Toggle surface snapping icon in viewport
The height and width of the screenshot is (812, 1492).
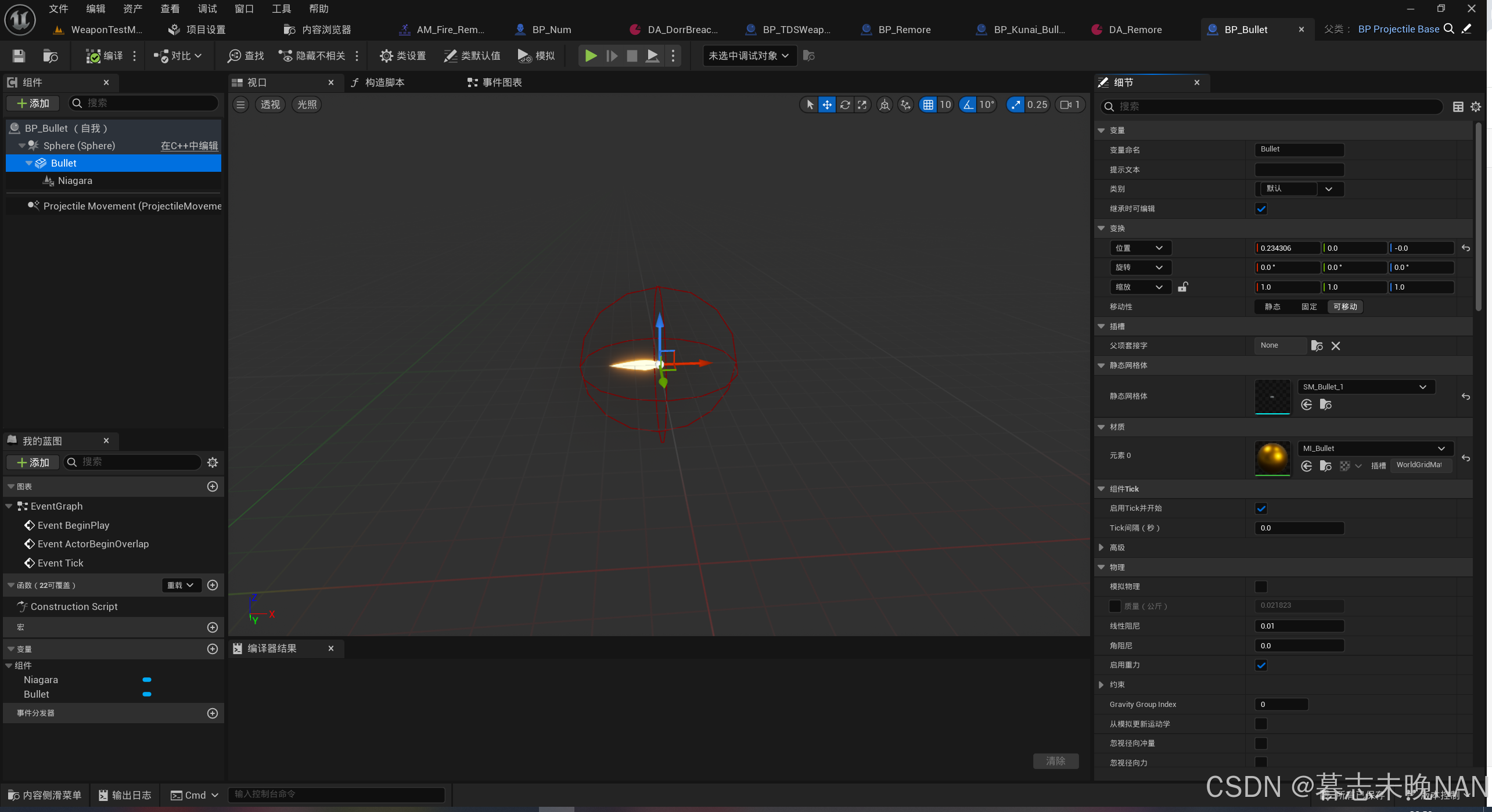905,104
